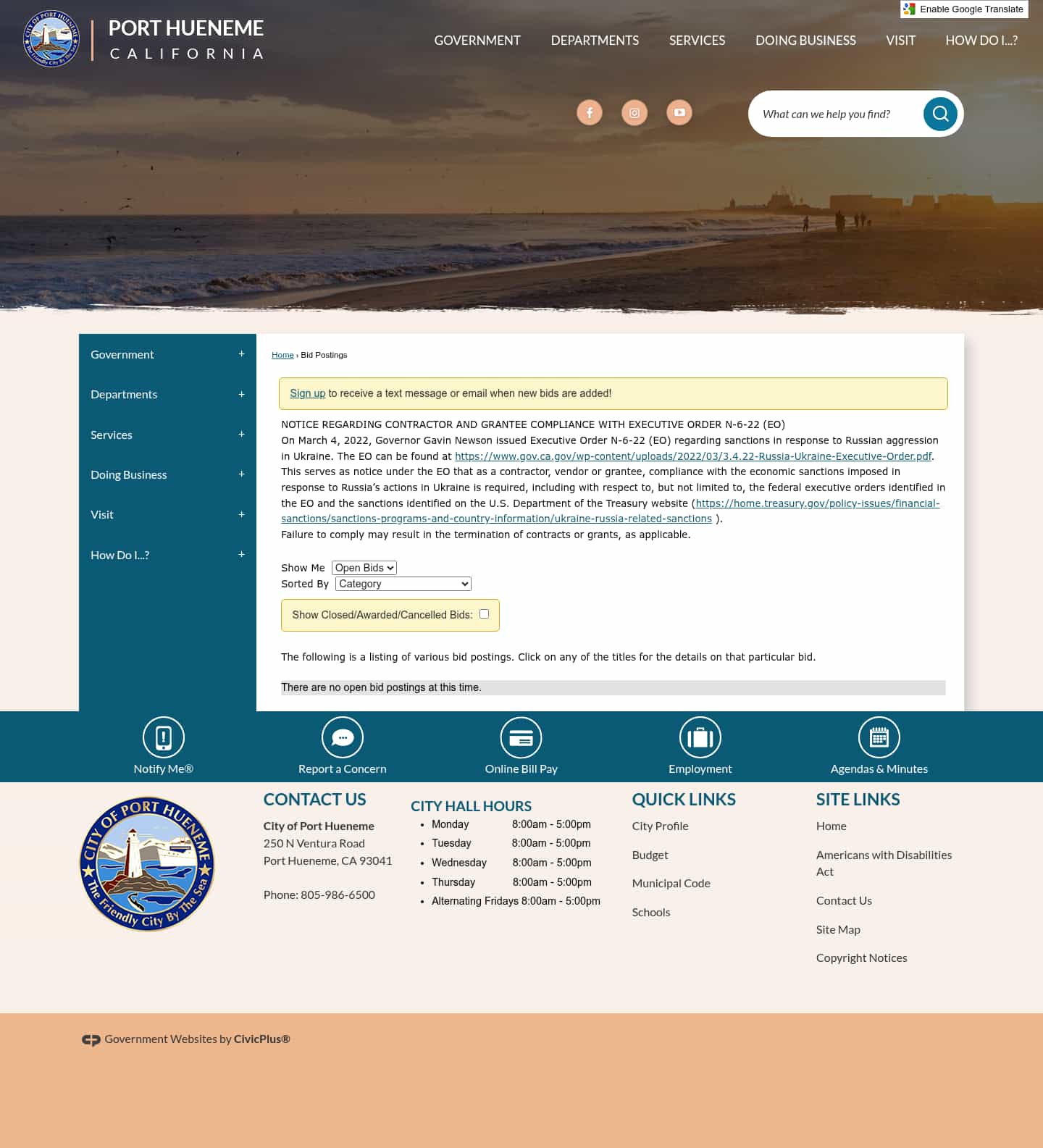Click the 'Bid Postings' breadcrumb text
Image resolution: width=1043 pixels, height=1148 pixels.
tap(324, 355)
